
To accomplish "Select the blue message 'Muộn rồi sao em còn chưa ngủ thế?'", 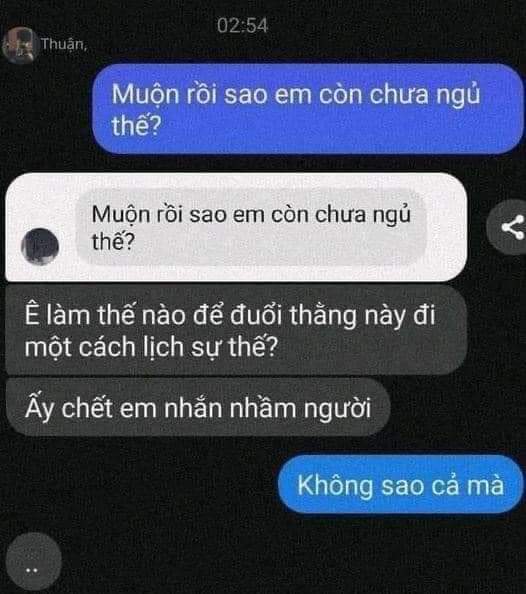I will [x=307, y=109].
